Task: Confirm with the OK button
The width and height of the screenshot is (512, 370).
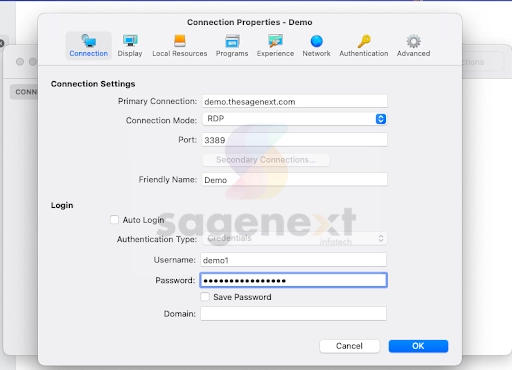Action: click(x=418, y=346)
